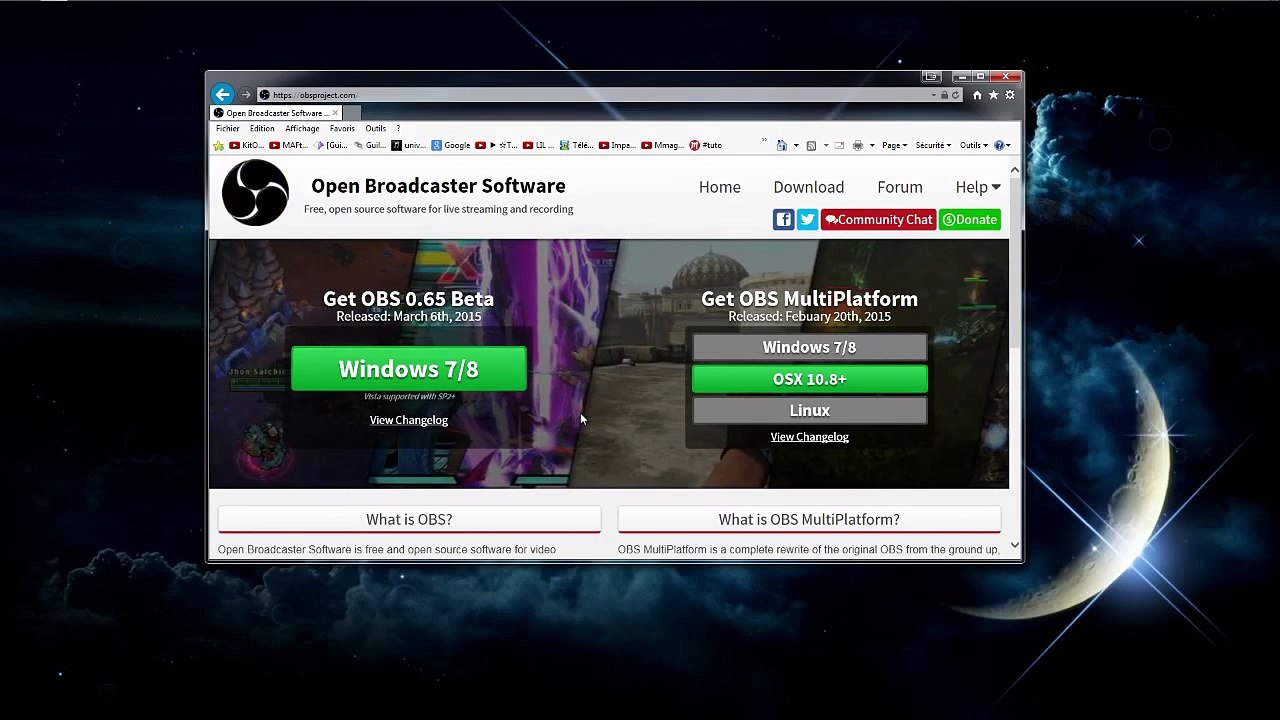Click the OBS logo on the page

[255, 193]
